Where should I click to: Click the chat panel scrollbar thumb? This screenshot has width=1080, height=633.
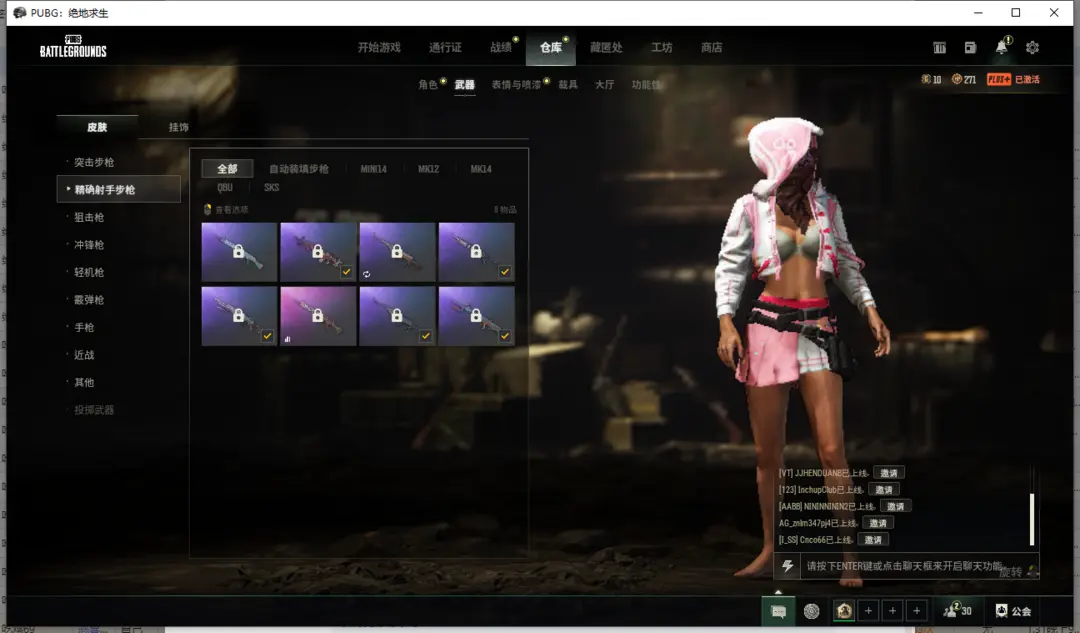coord(1032,519)
